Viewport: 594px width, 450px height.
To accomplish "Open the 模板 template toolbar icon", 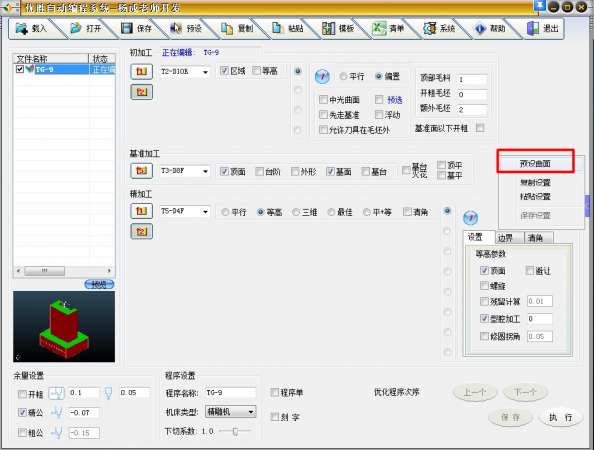I will [328, 28].
